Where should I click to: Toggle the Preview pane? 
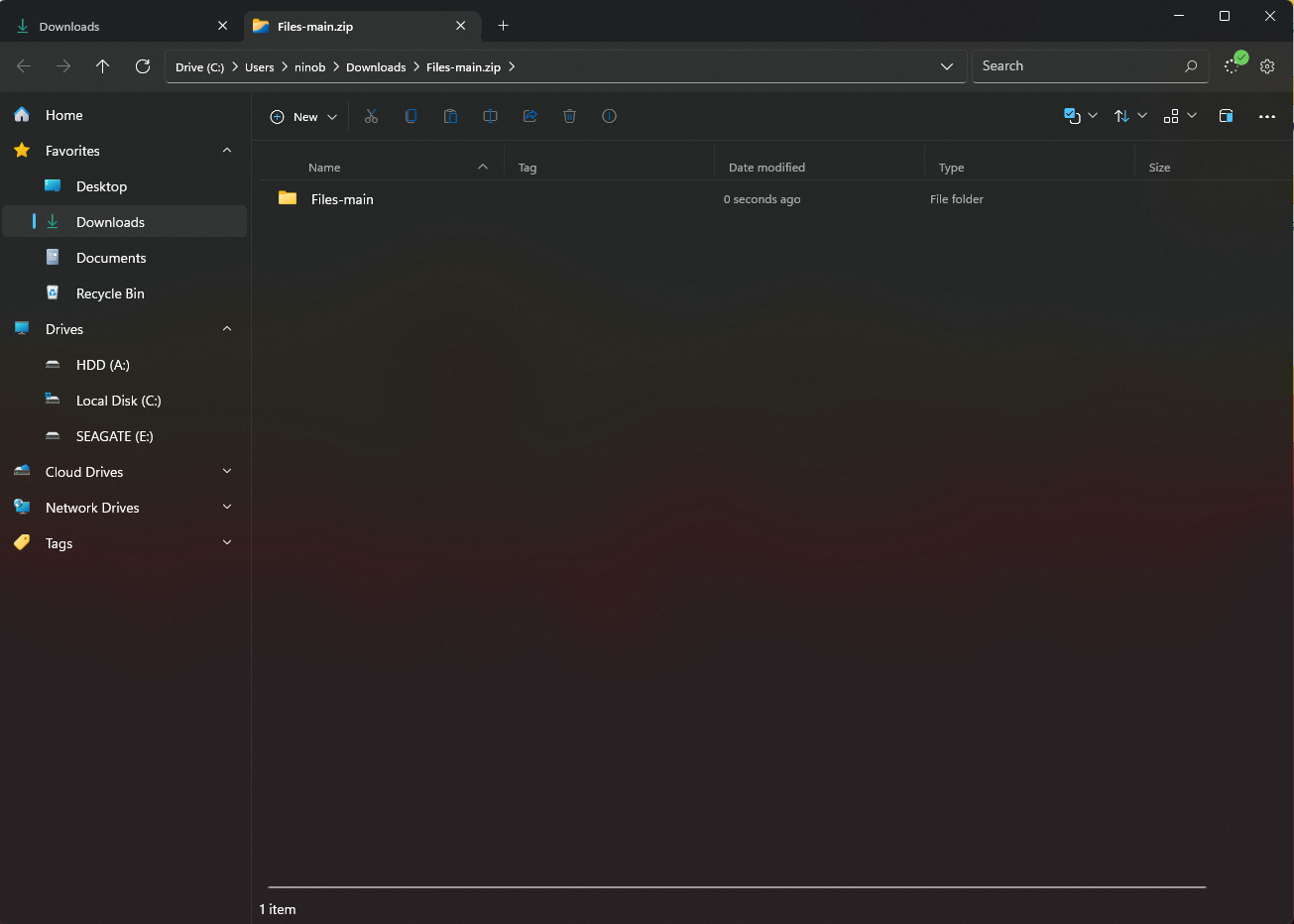[1226, 116]
